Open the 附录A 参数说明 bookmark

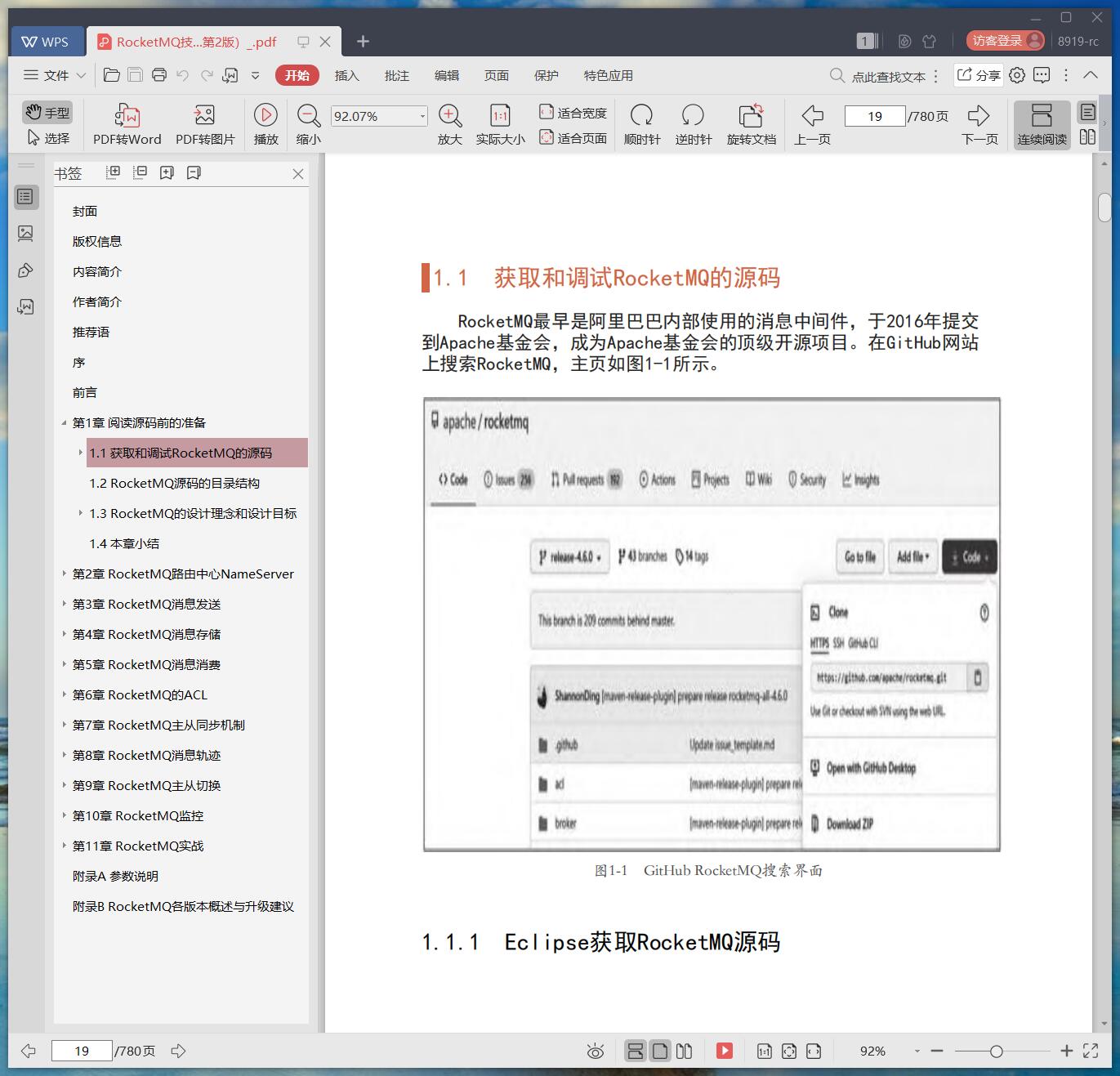[115, 876]
